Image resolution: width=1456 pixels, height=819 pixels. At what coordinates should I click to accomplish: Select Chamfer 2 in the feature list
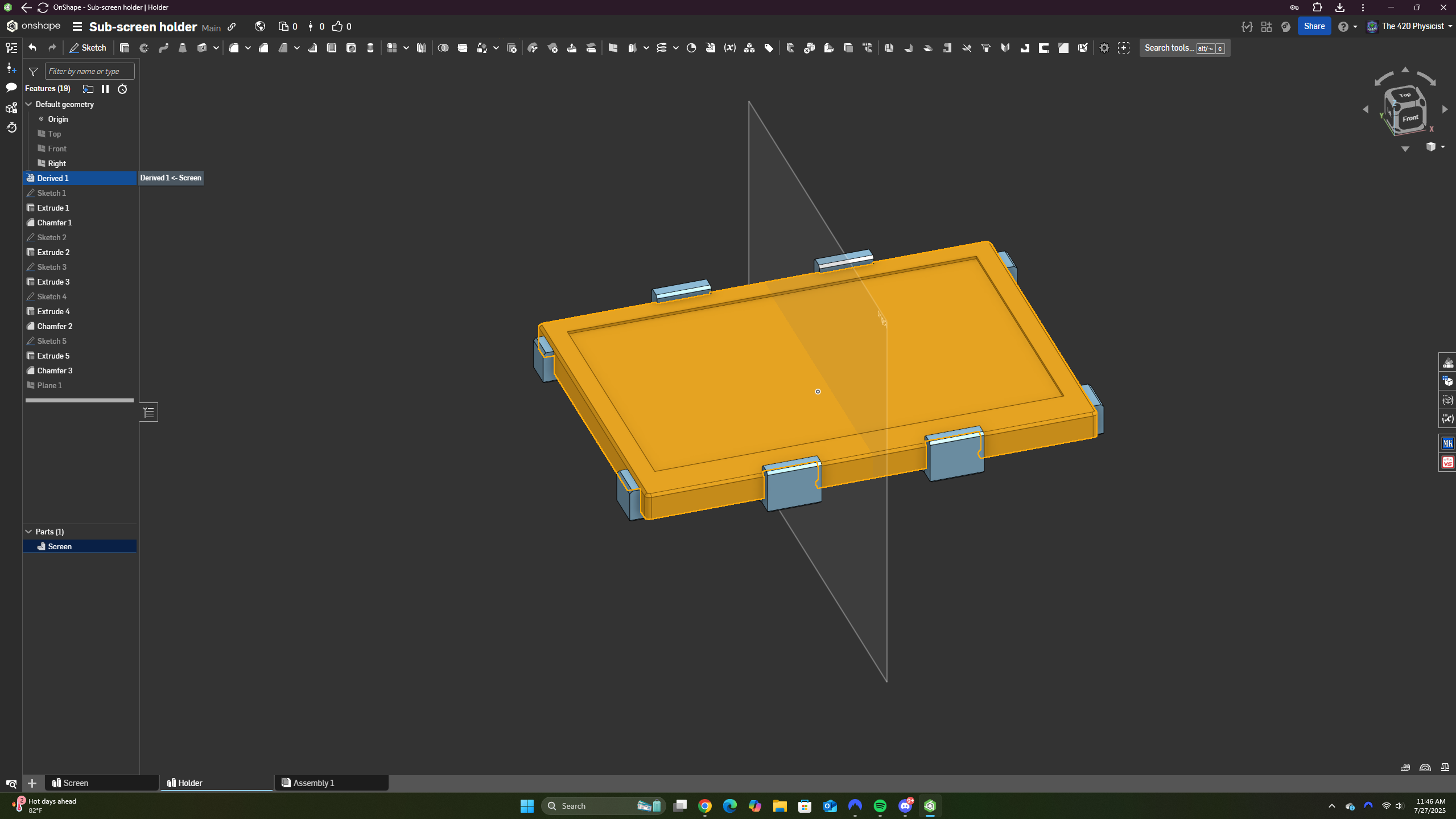coord(80,326)
